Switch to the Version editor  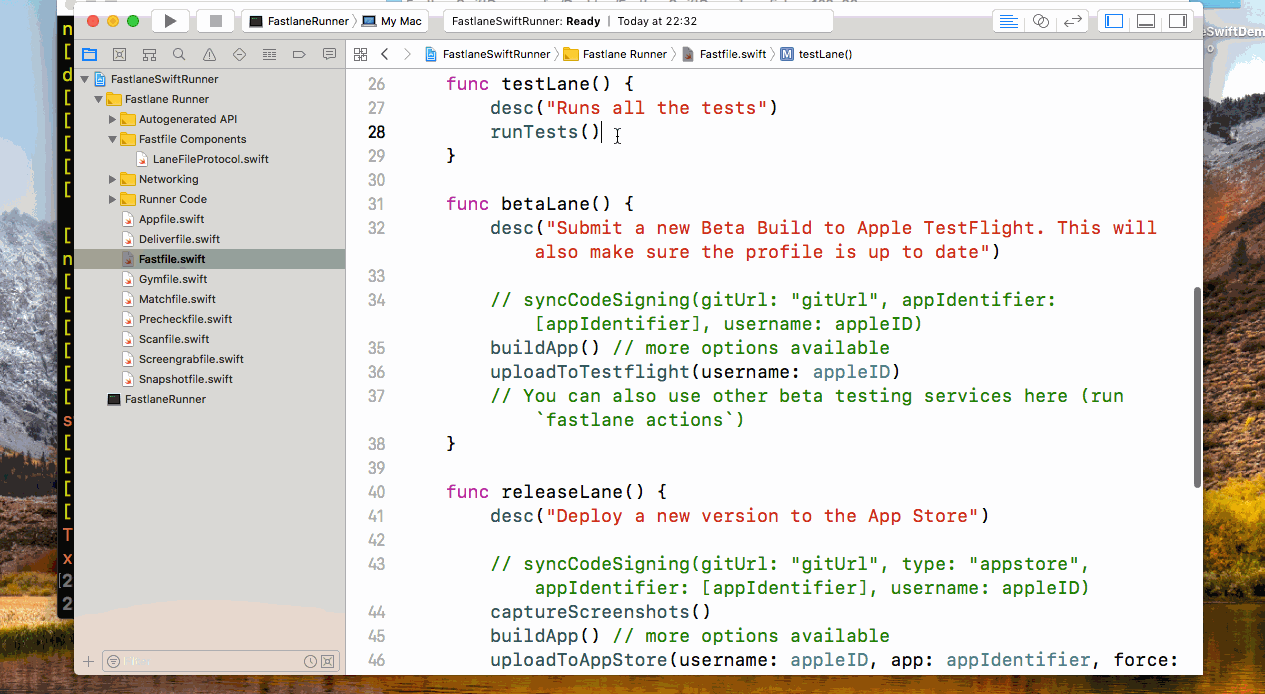pyautogui.click(x=1073, y=21)
